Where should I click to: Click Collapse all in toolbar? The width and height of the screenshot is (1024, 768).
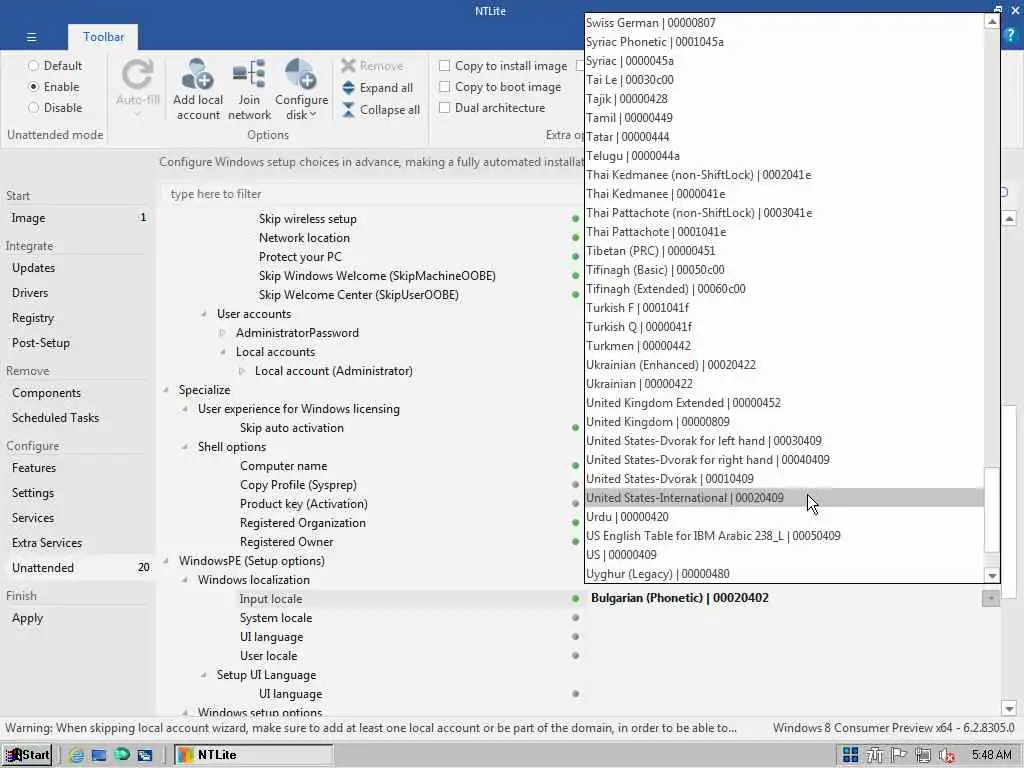pos(381,110)
